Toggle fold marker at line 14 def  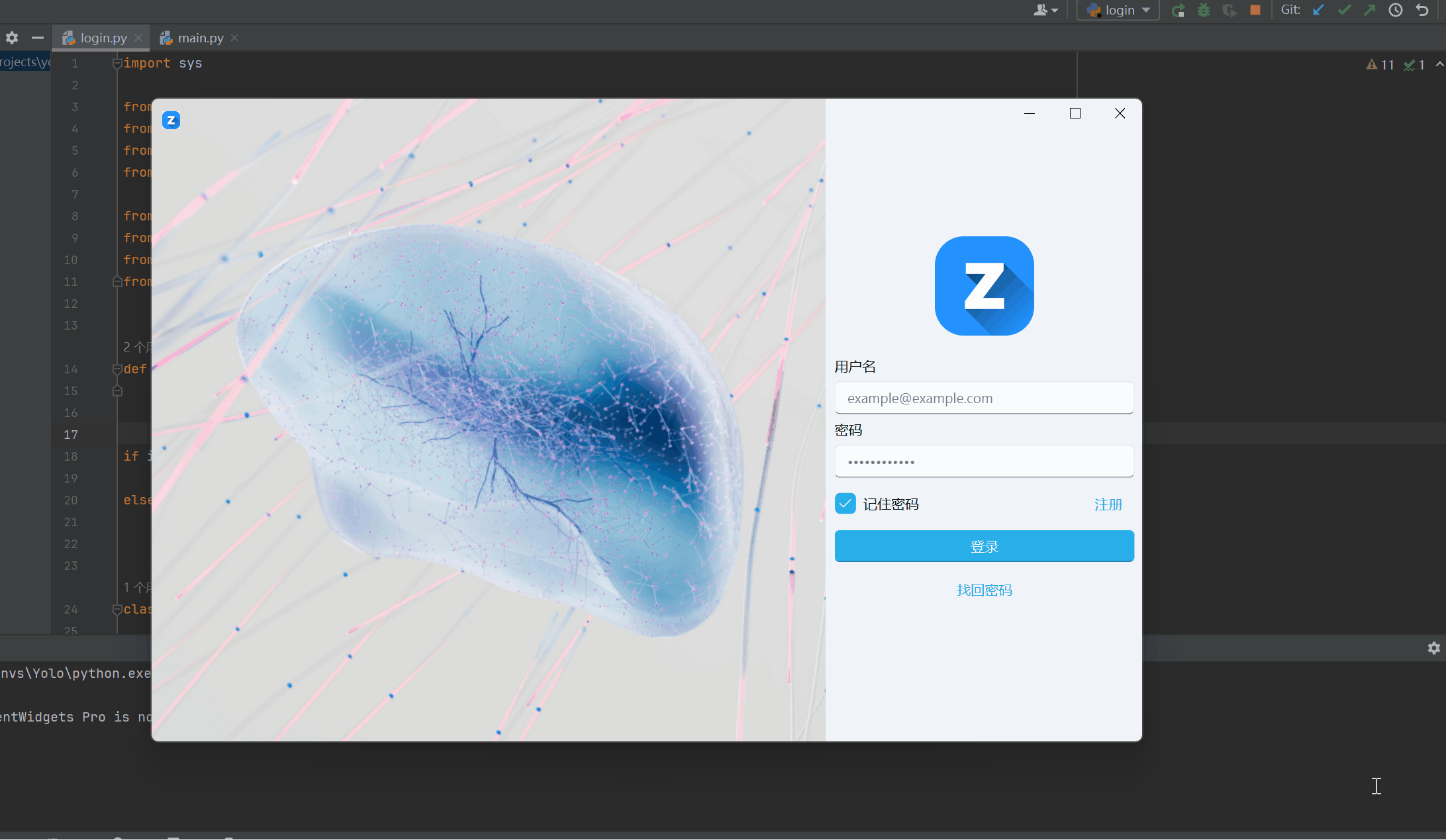pyautogui.click(x=117, y=369)
